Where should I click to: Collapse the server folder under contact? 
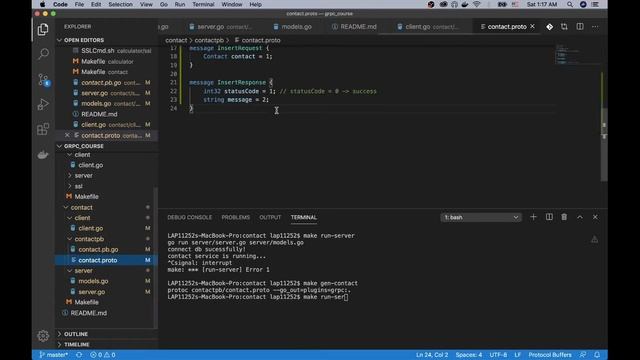(x=83, y=271)
